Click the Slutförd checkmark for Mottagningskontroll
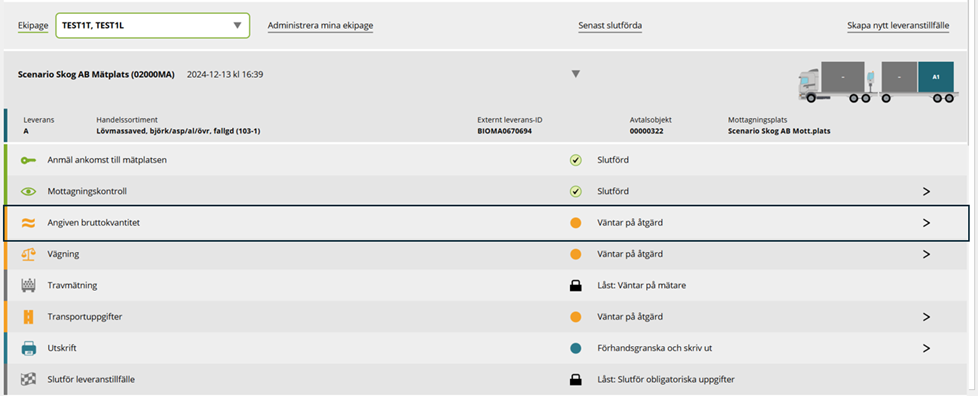Image resolution: width=978 pixels, height=396 pixels. 575,191
